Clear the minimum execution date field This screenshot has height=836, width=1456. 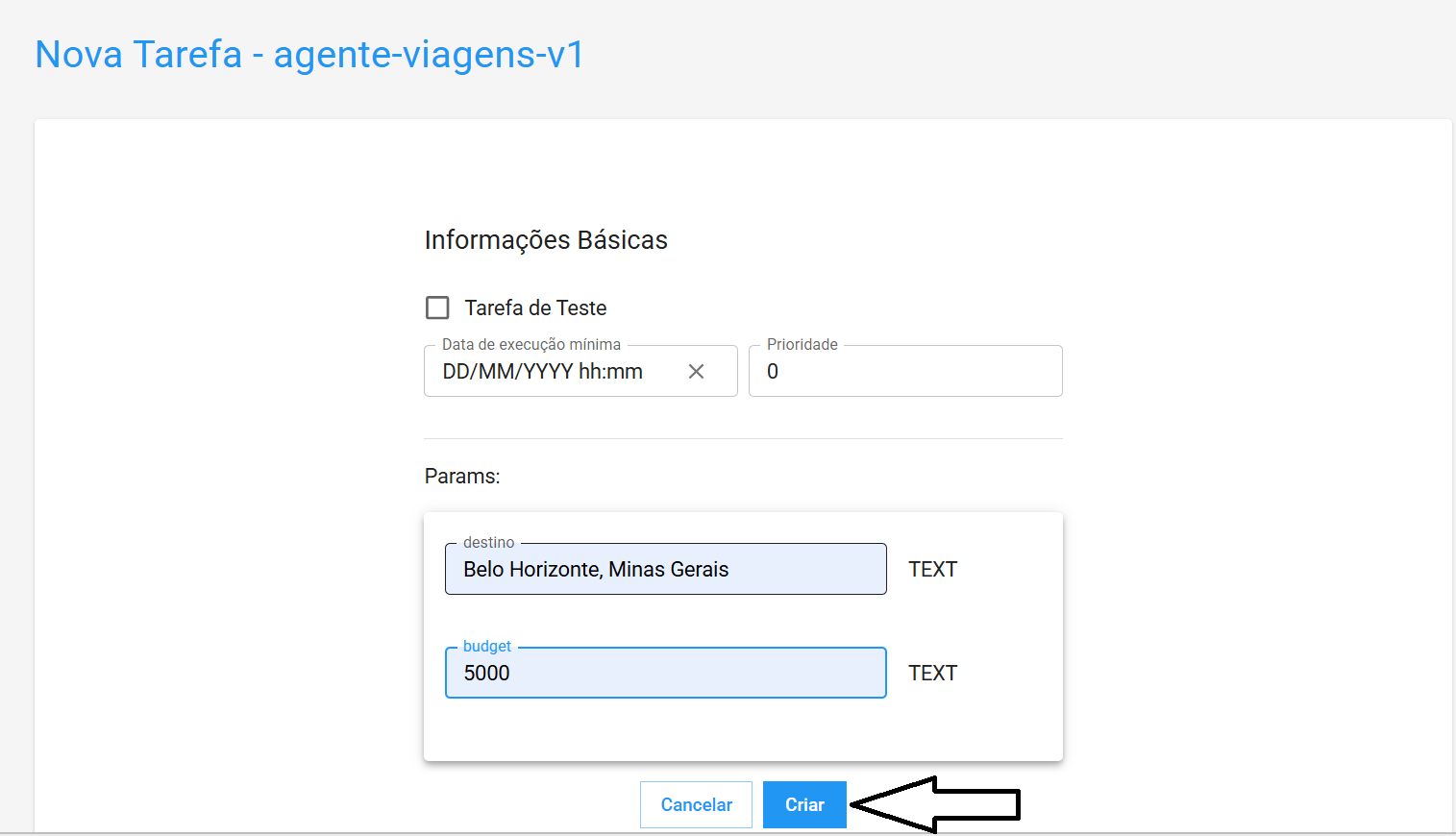pyautogui.click(x=697, y=372)
